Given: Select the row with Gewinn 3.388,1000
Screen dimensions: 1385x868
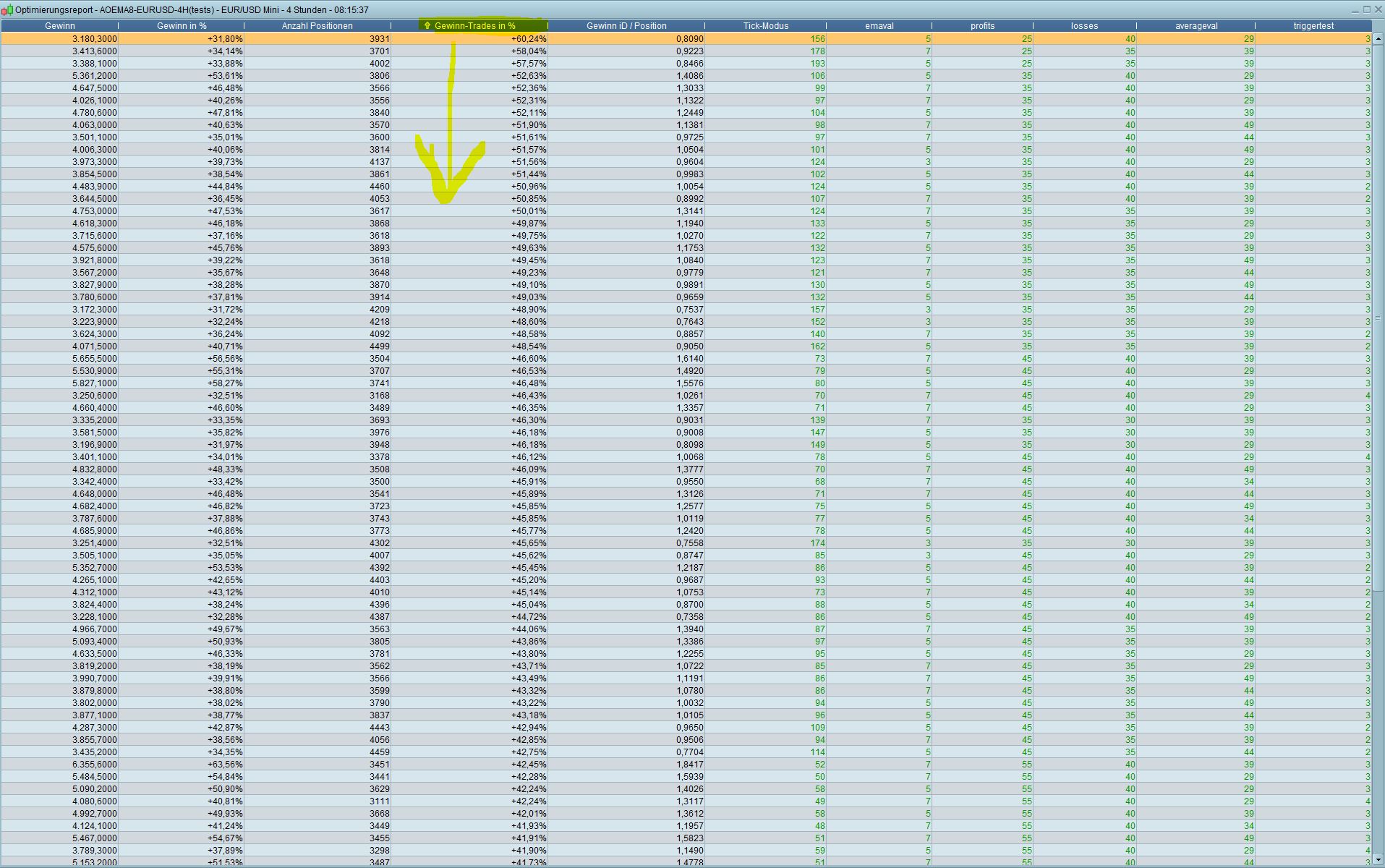Looking at the screenshot, I should point(686,64).
